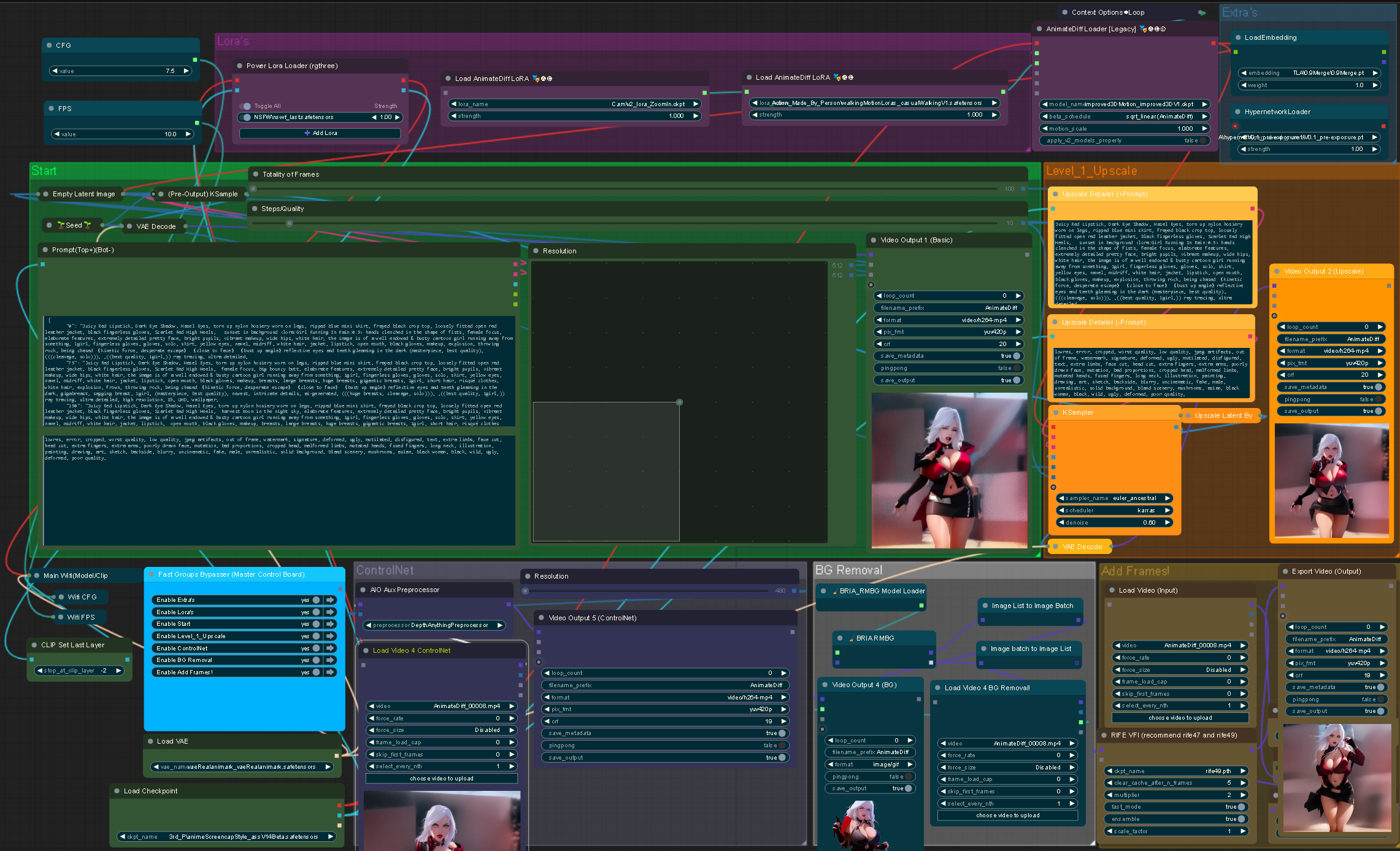Toggle Enable BG Removal switch
This screenshot has height=851, width=1400.
pos(316,660)
